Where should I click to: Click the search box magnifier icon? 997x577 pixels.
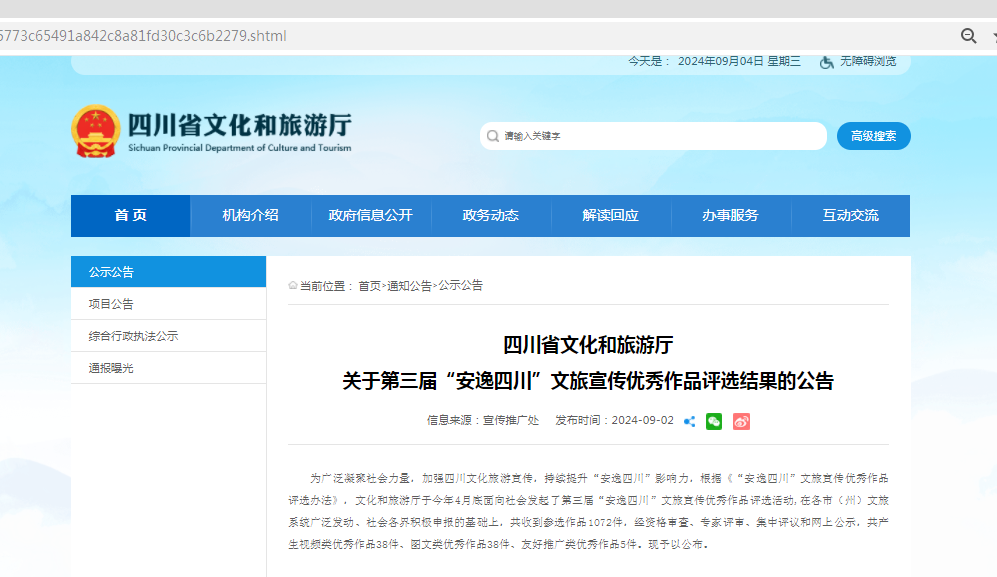click(x=492, y=136)
